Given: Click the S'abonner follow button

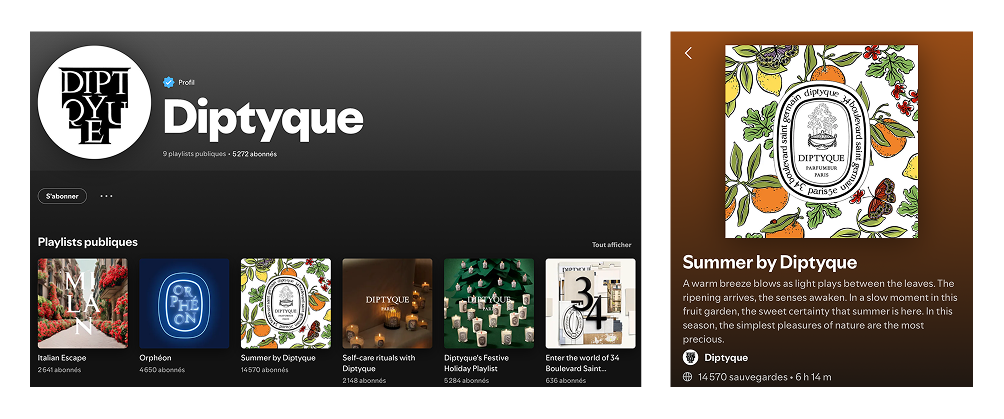Looking at the screenshot, I should pyautogui.click(x=62, y=196).
